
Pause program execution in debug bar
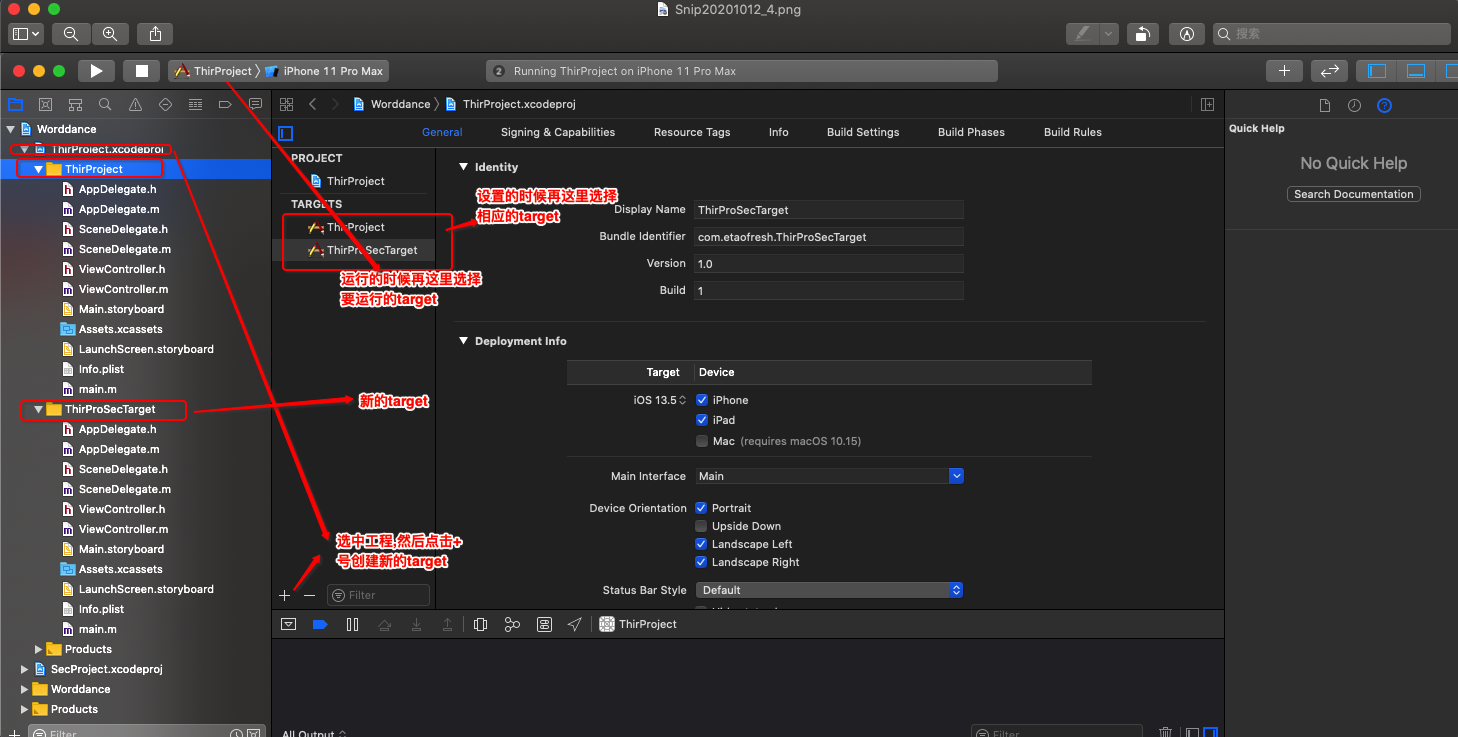point(352,624)
